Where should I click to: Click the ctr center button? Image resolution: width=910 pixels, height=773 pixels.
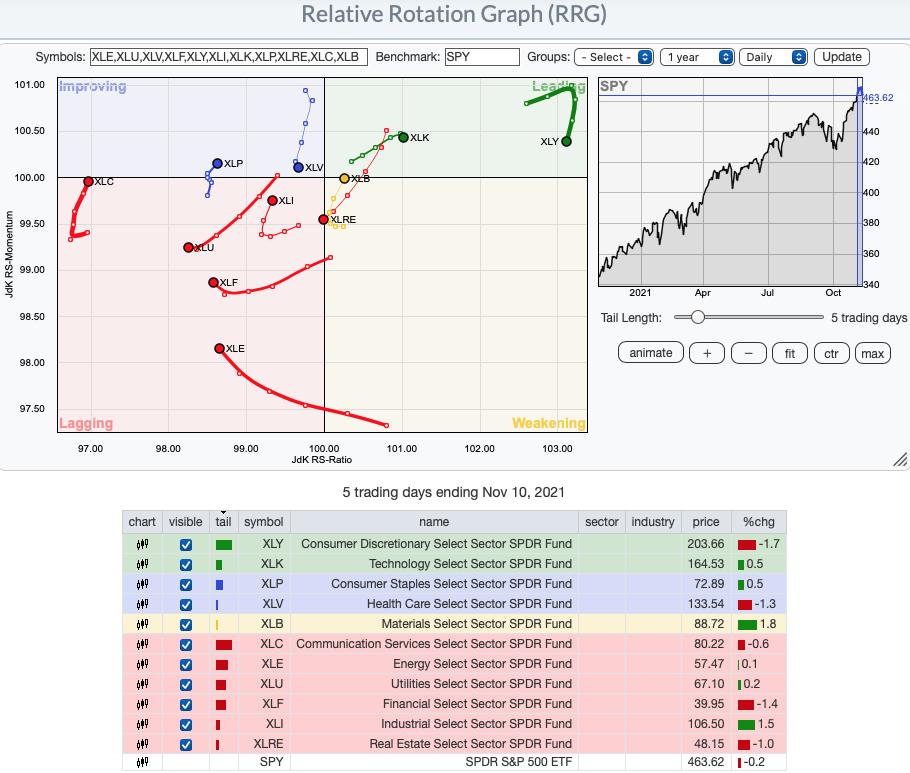pyautogui.click(x=831, y=353)
